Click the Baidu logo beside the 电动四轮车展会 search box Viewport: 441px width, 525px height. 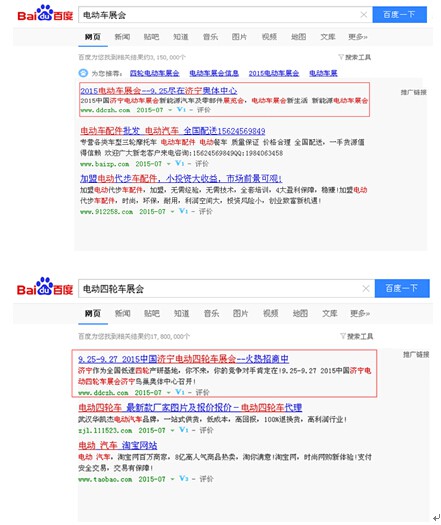(45, 287)
